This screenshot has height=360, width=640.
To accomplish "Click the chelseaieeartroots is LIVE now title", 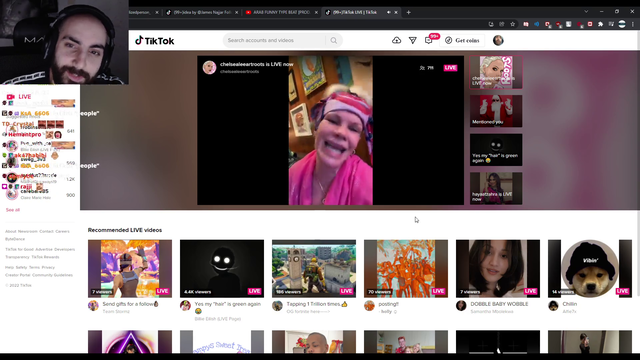I will tap(256, 64).
